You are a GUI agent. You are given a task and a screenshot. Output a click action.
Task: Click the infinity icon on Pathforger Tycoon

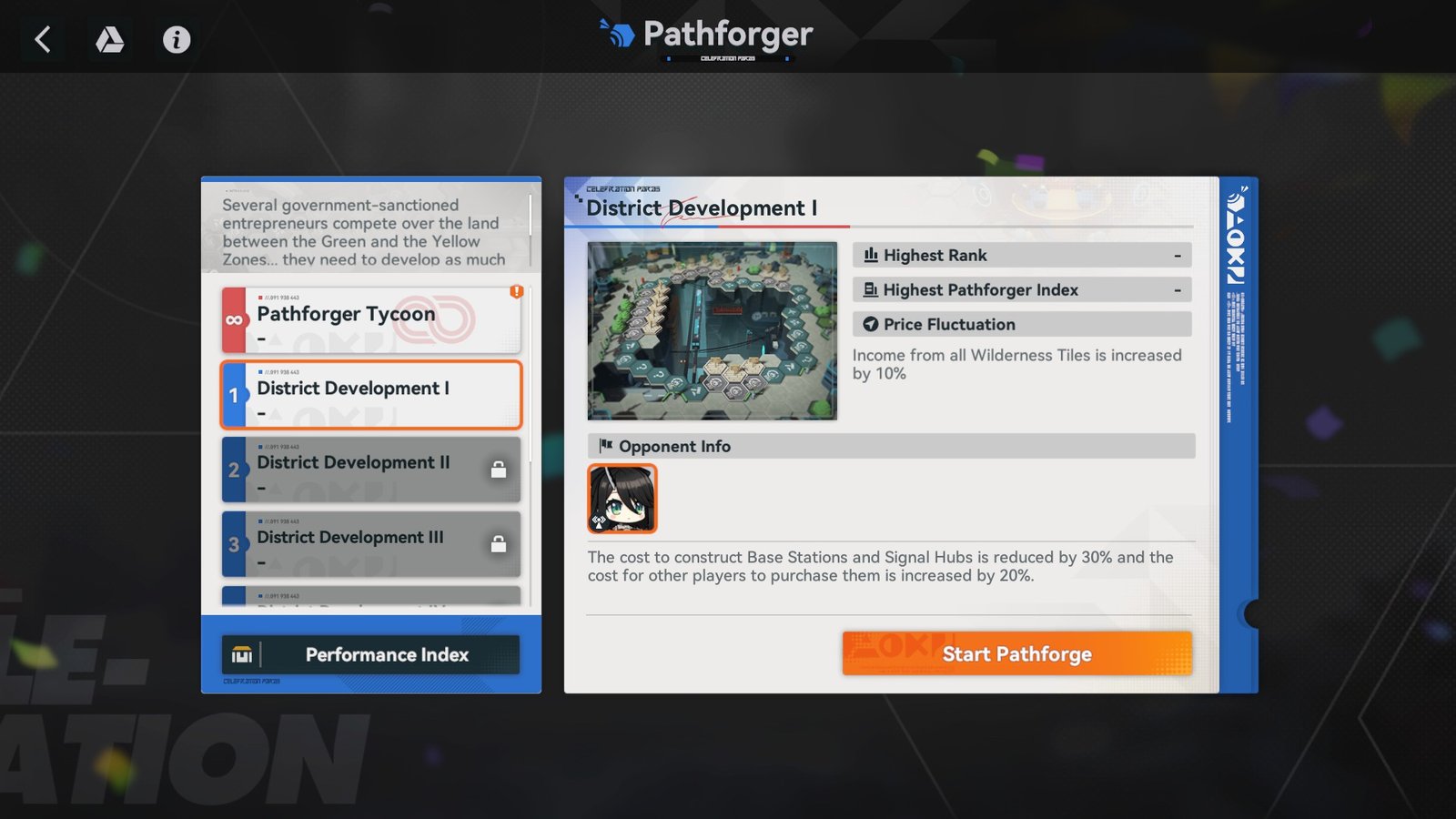pyautogui.click(x=234, y=320)
